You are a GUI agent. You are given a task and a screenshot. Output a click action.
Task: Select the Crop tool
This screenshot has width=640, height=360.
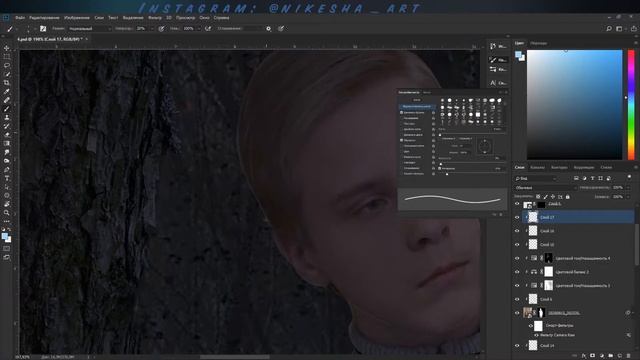tap(7, 82)
